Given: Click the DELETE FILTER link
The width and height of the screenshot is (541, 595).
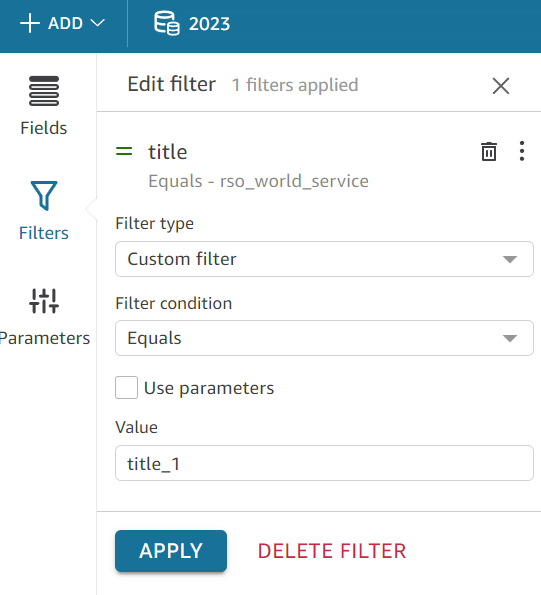Looking at the screenshot, I should pyautogui.click(x=332, y=551).
